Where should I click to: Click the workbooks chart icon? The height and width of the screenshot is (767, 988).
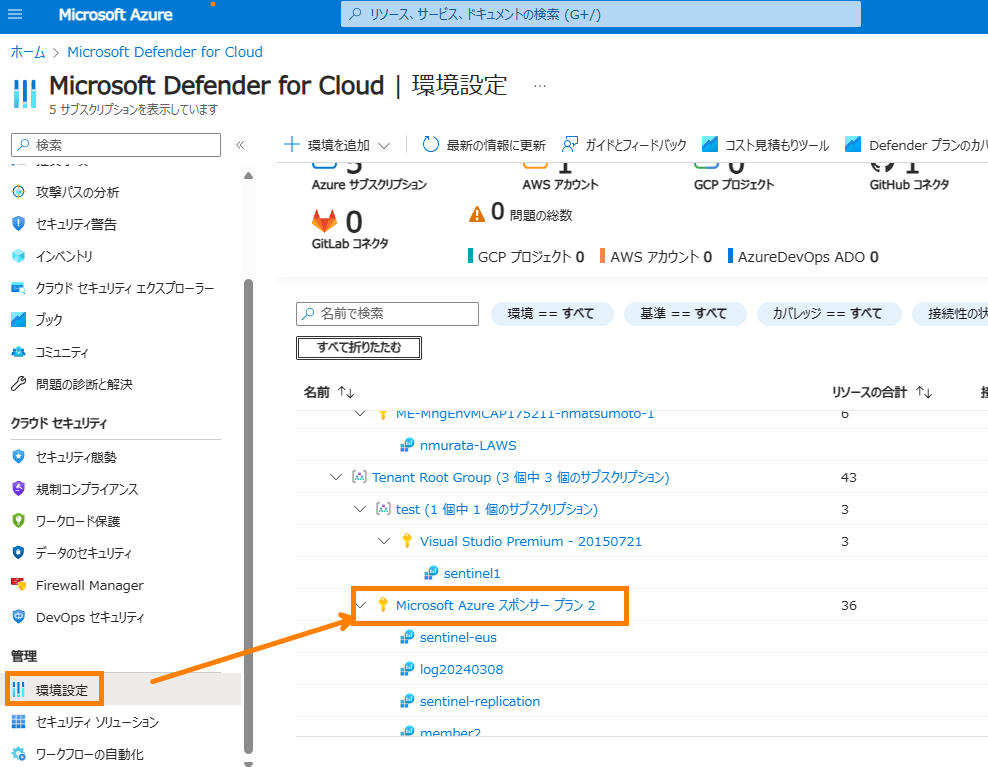18,320
